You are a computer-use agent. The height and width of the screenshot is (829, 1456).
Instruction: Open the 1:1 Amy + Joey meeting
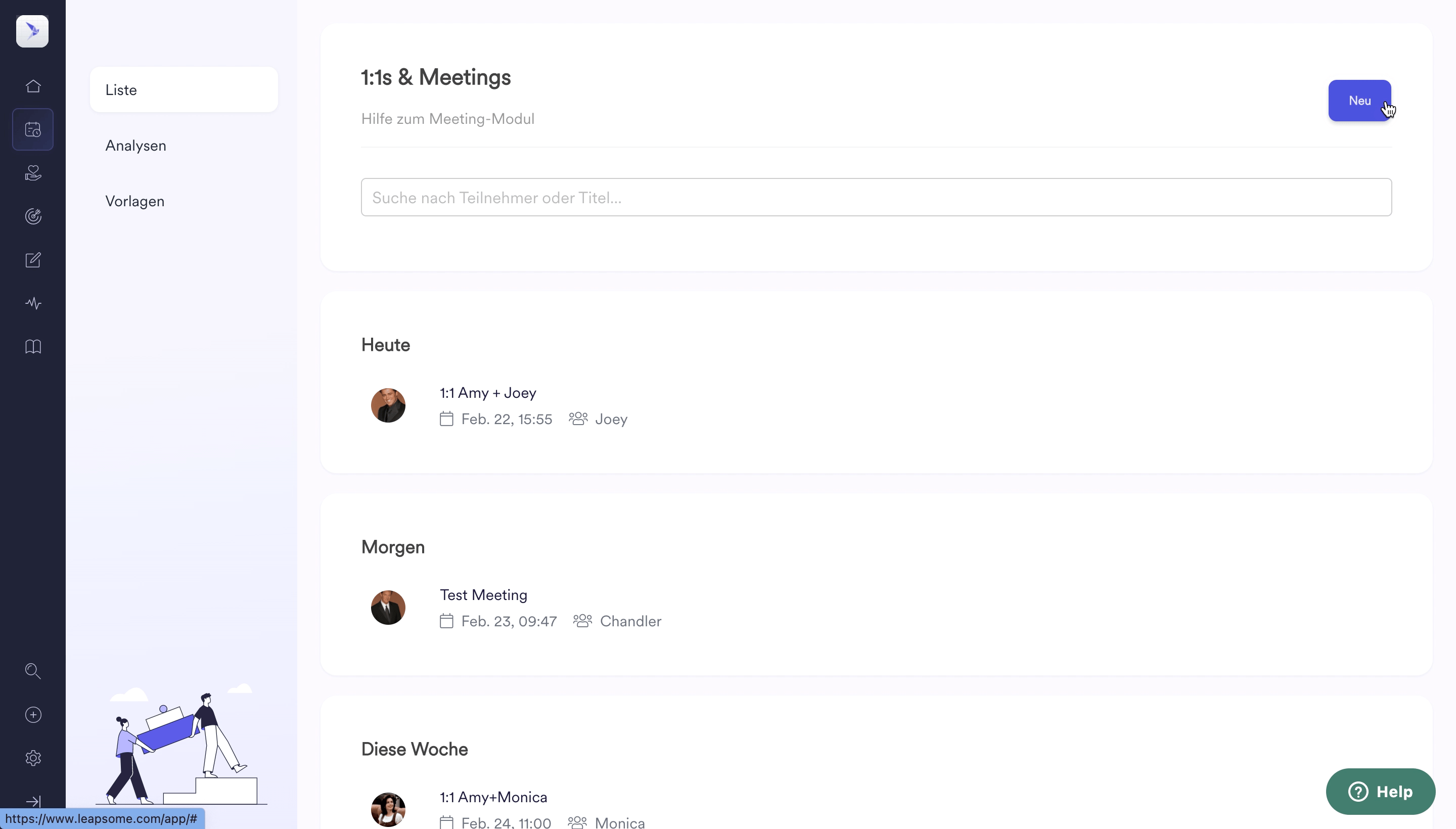click(x=488, y=392)
